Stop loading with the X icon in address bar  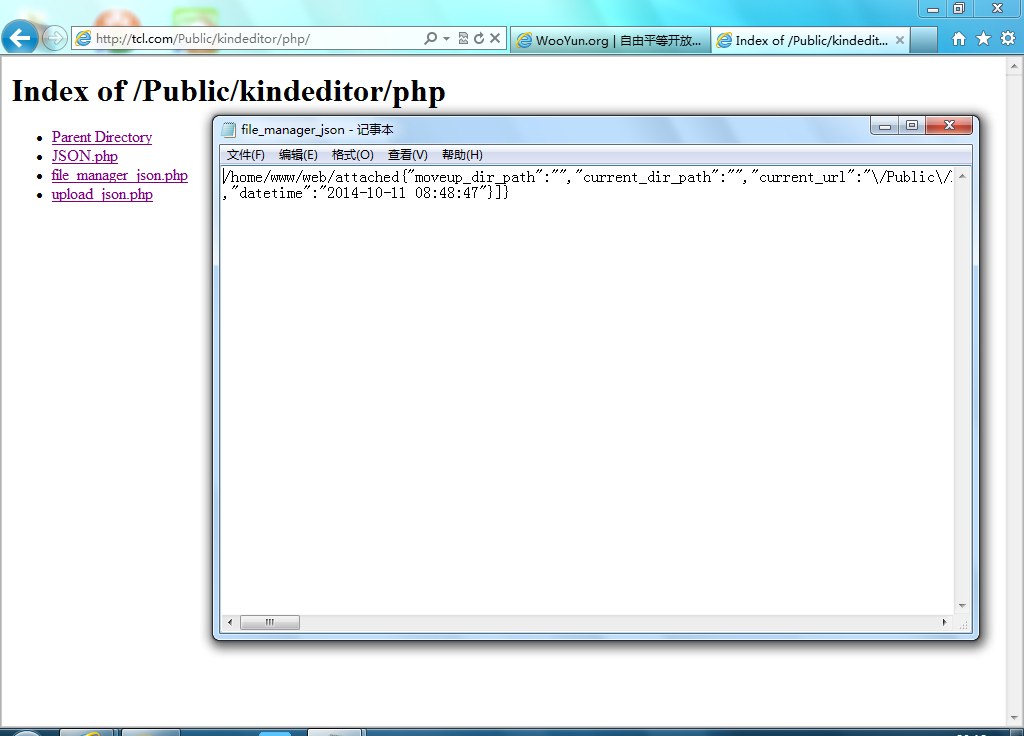point(495,39)
